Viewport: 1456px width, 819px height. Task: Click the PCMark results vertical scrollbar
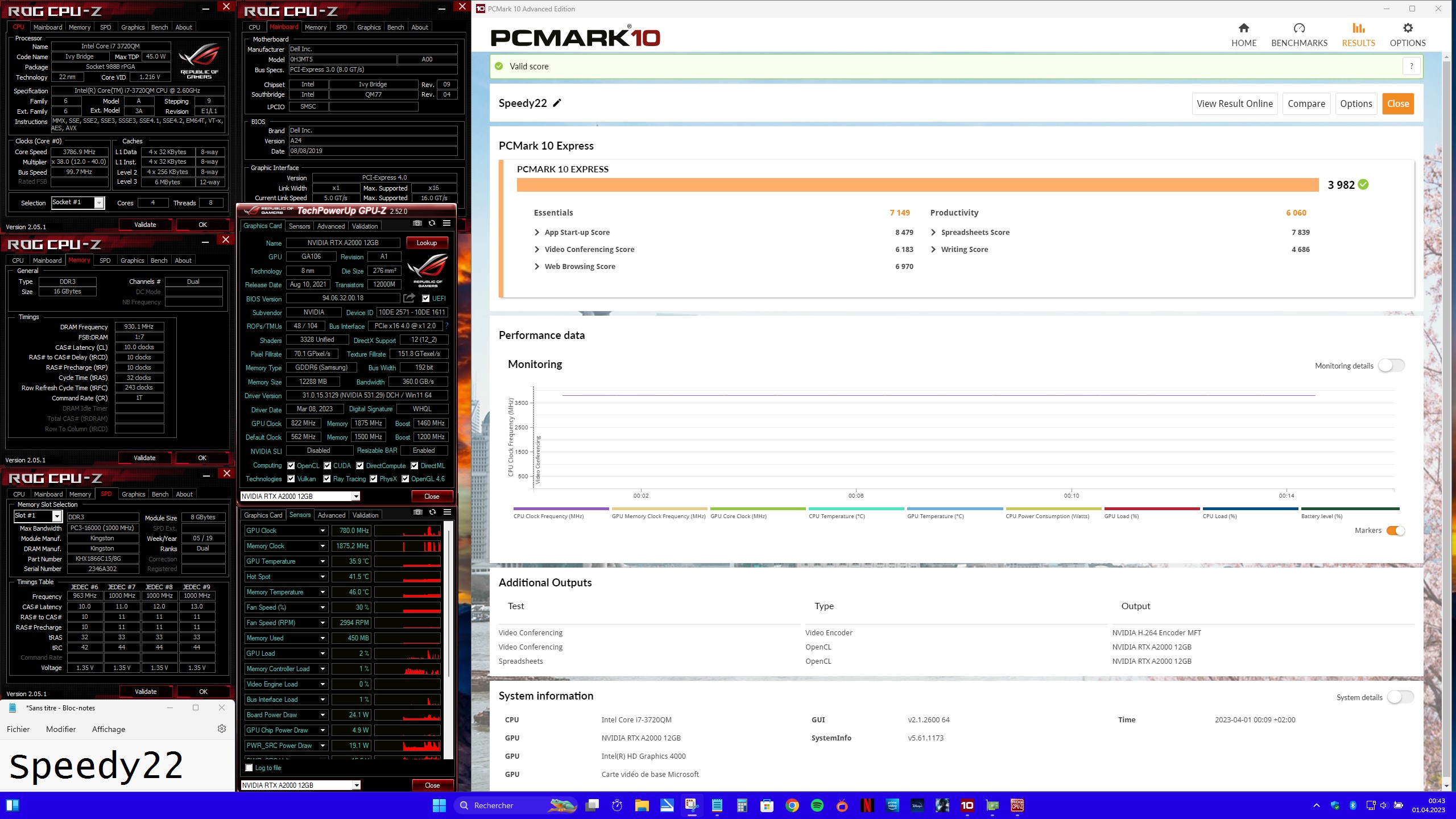[x=1447, y=421]
